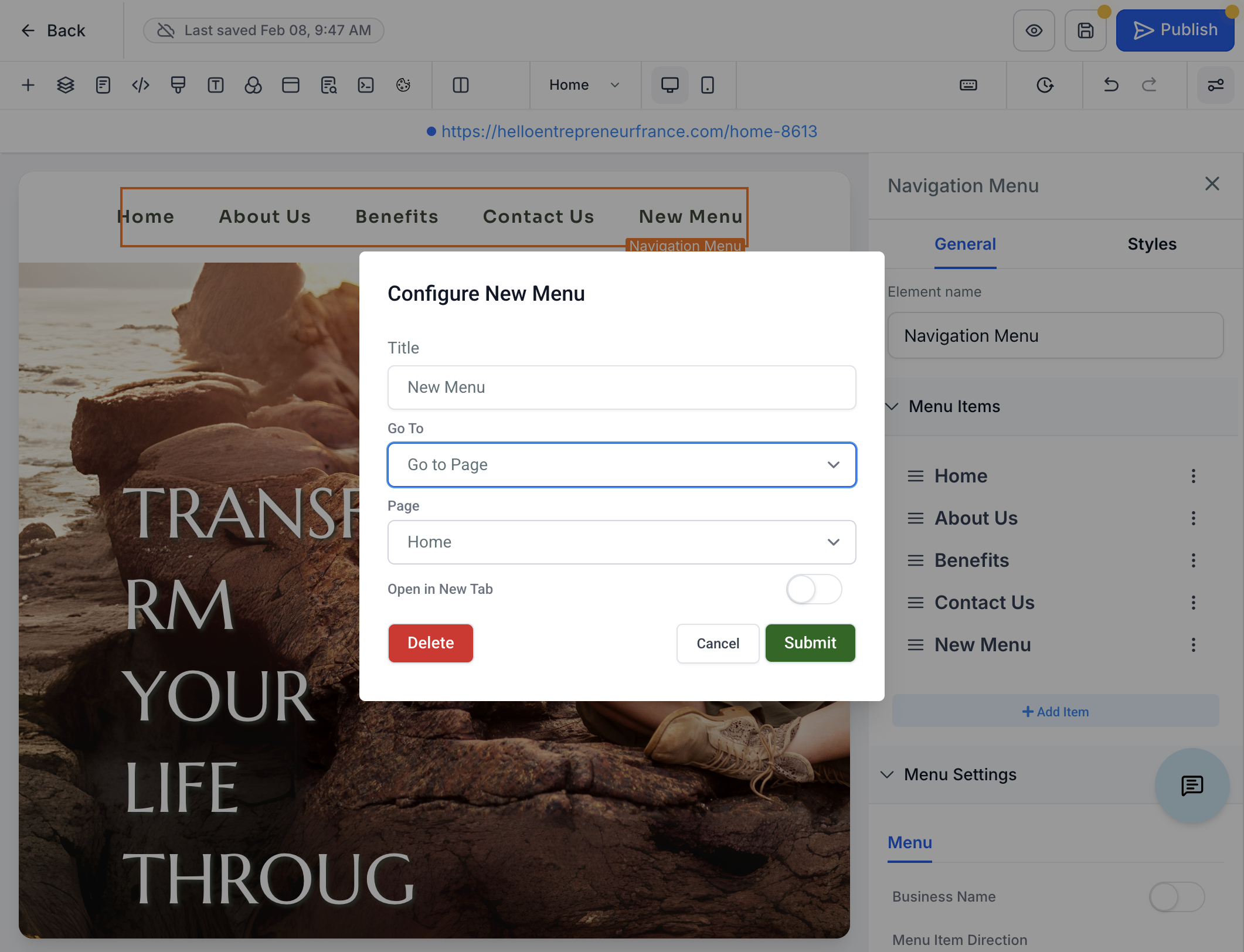Image resolution: width=1244 pixels, height=952 pixels.
Task: Open options for New Menu item
Action: pyautogui.click(x=1193, y=645)
